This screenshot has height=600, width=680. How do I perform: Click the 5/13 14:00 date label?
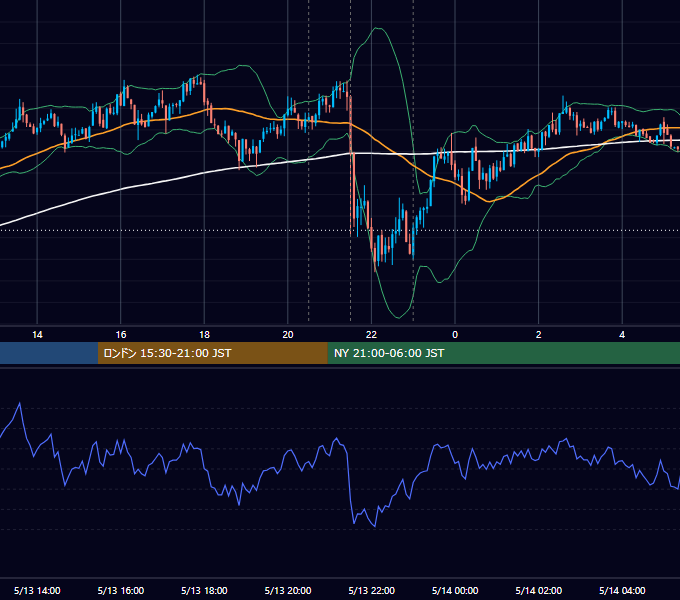37,590
